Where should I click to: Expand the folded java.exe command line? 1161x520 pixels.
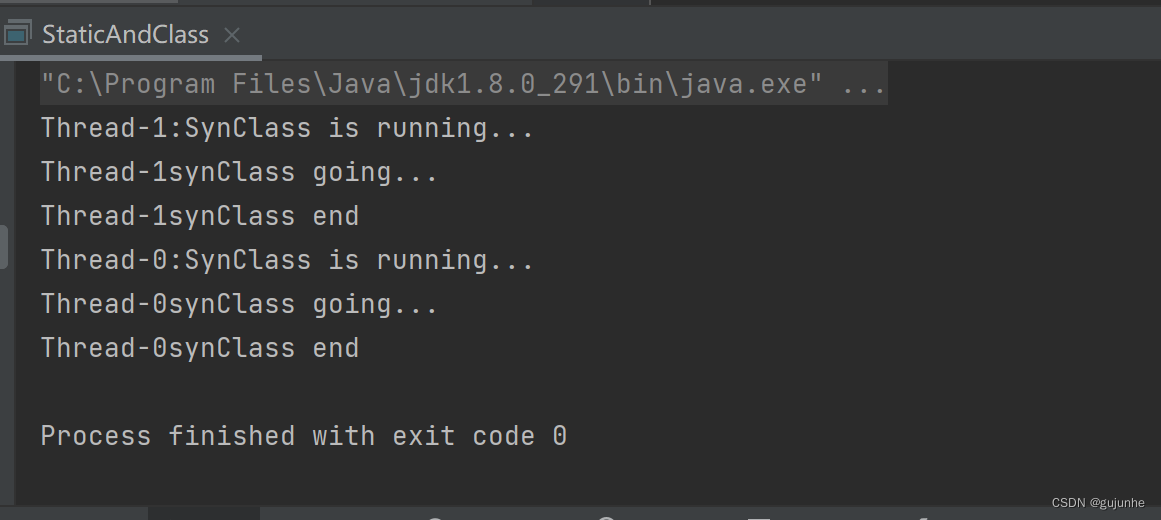point(464,84)
